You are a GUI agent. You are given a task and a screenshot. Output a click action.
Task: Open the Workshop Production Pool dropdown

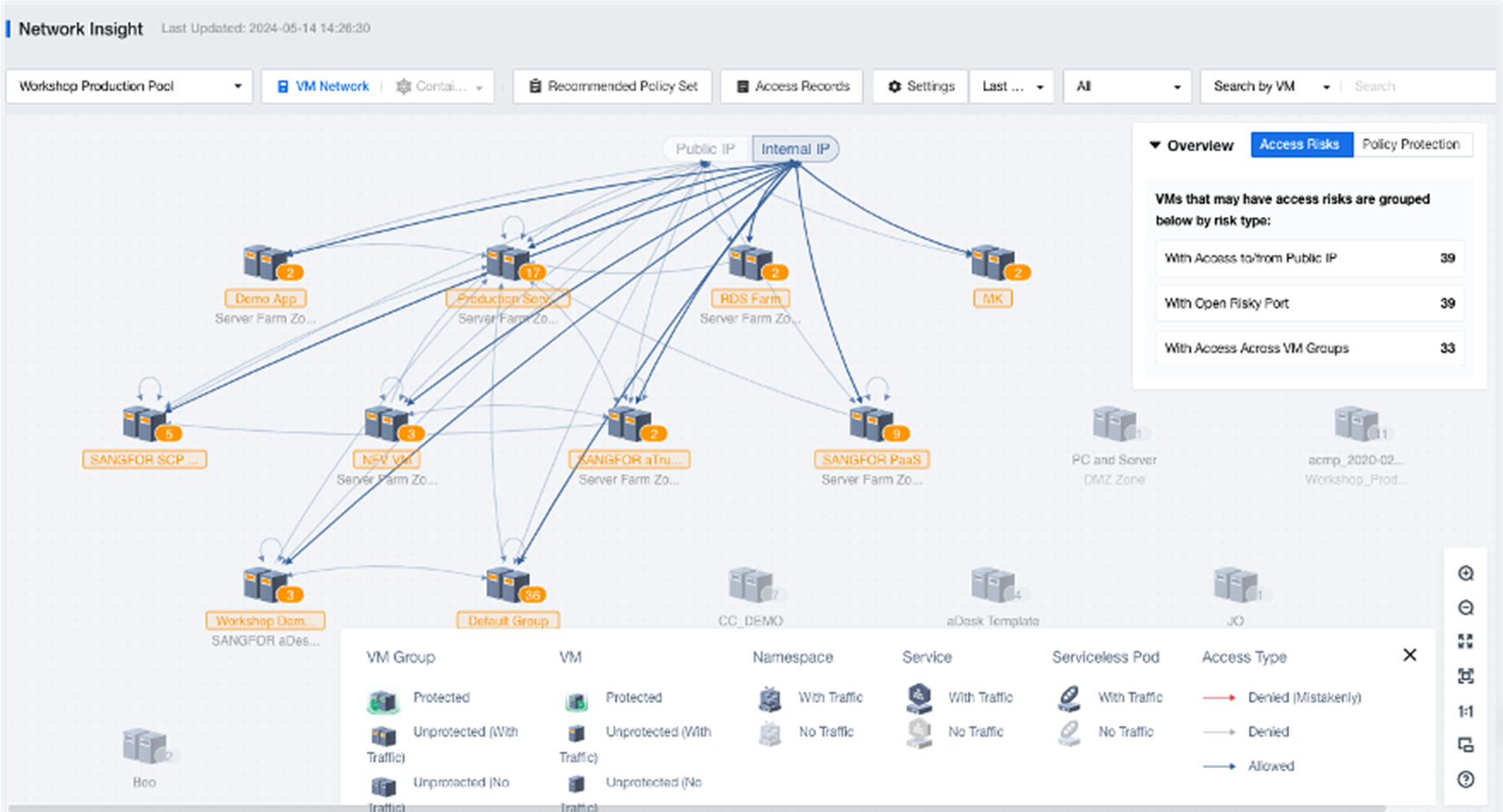[x=128, y=86]
